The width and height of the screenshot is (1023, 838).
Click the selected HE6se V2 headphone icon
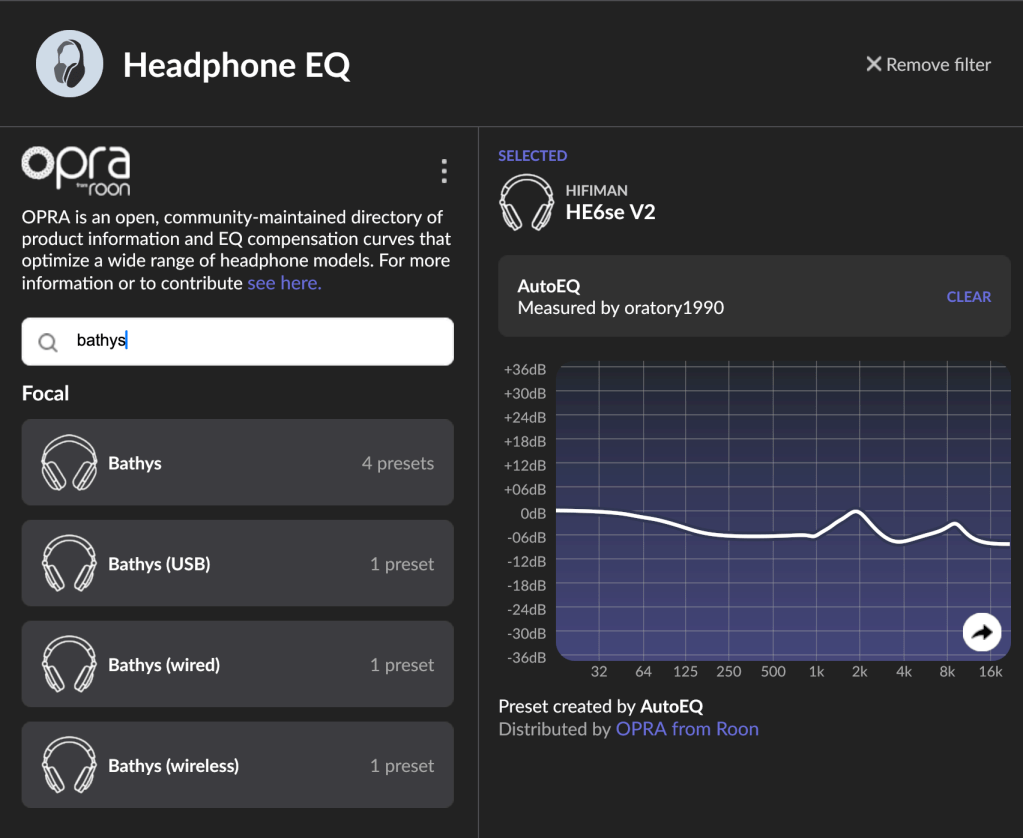point(527,202)
